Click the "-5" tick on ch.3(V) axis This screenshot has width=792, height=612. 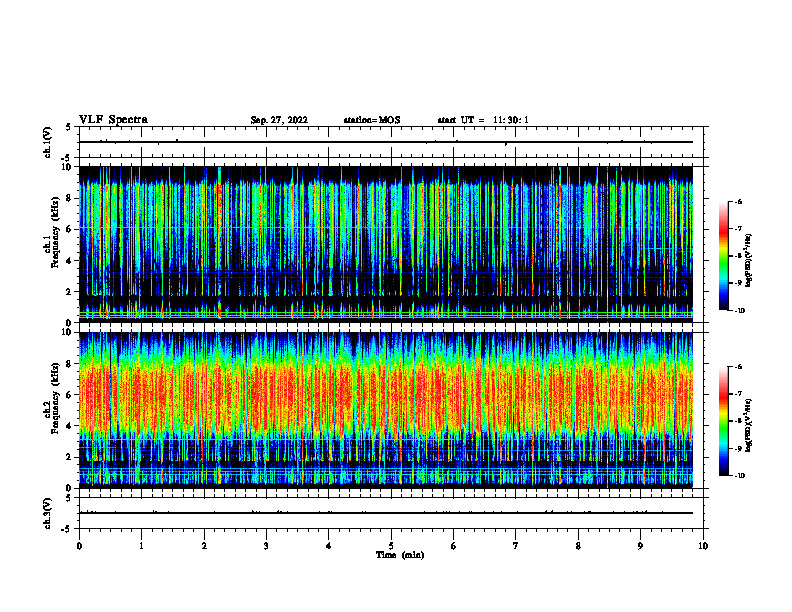[x=68, y=528]
